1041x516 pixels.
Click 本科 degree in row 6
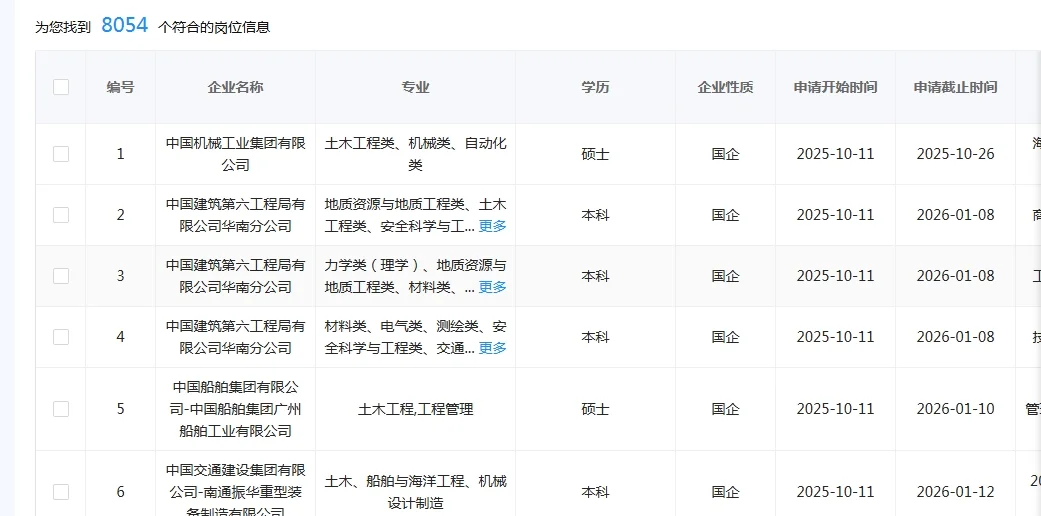point(596,492)
